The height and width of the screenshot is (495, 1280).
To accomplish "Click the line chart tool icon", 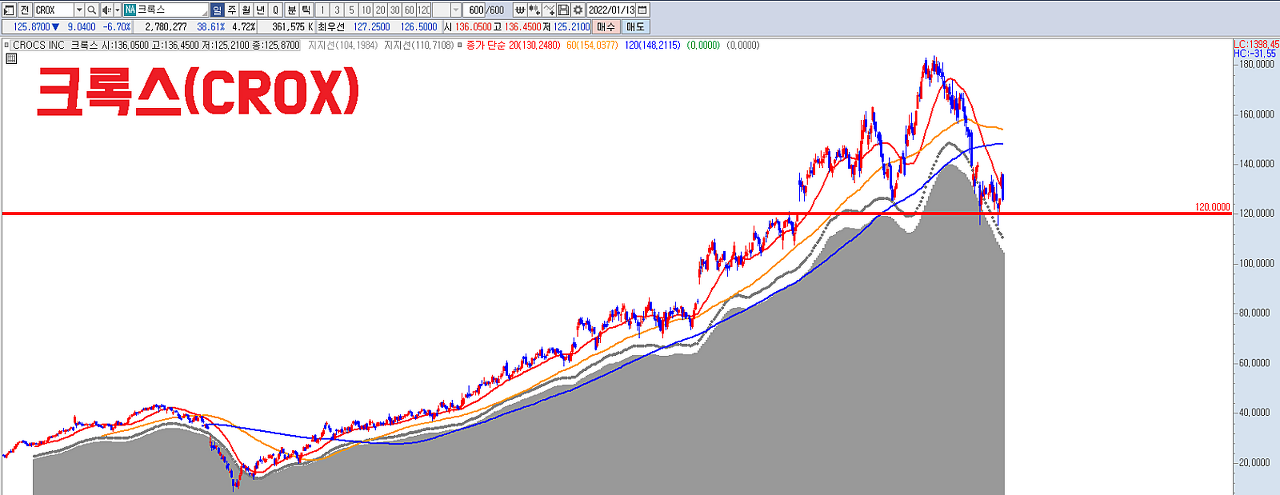I will point(549,9).
